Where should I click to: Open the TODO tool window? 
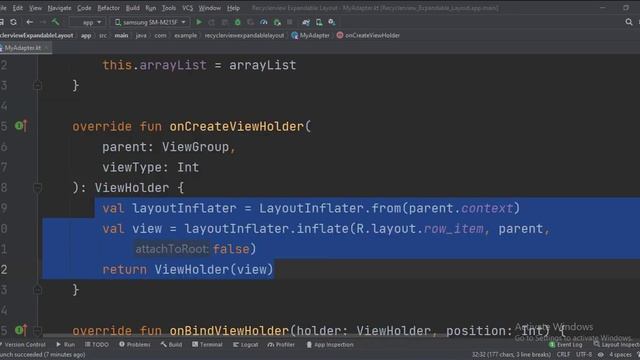point(97,344)
